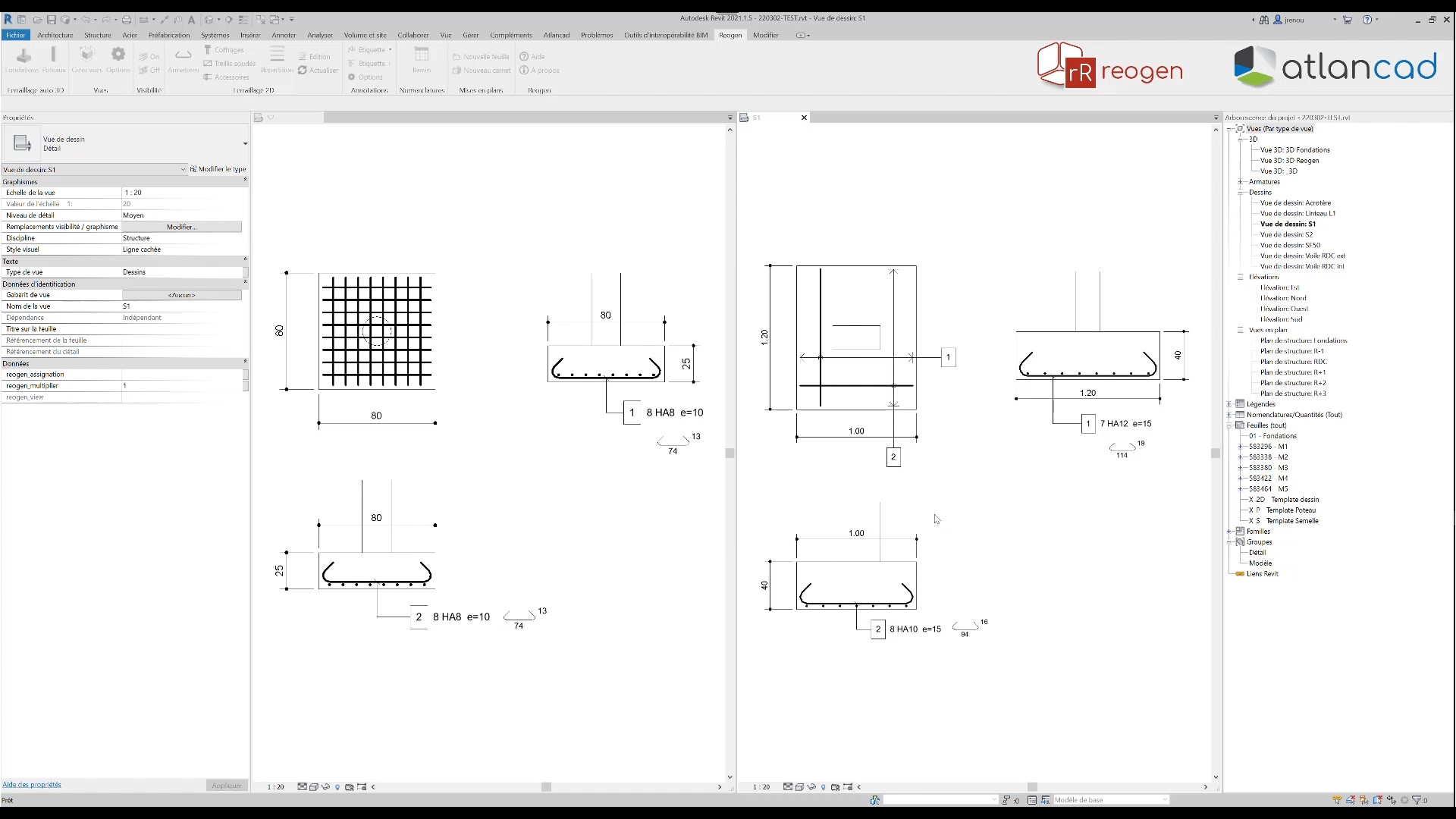The height and width of the screenshot is (819, 1456).
Task: Click the Print icon in the quick access toolbar
Action: pyautogui.click(x=127, y=20)
